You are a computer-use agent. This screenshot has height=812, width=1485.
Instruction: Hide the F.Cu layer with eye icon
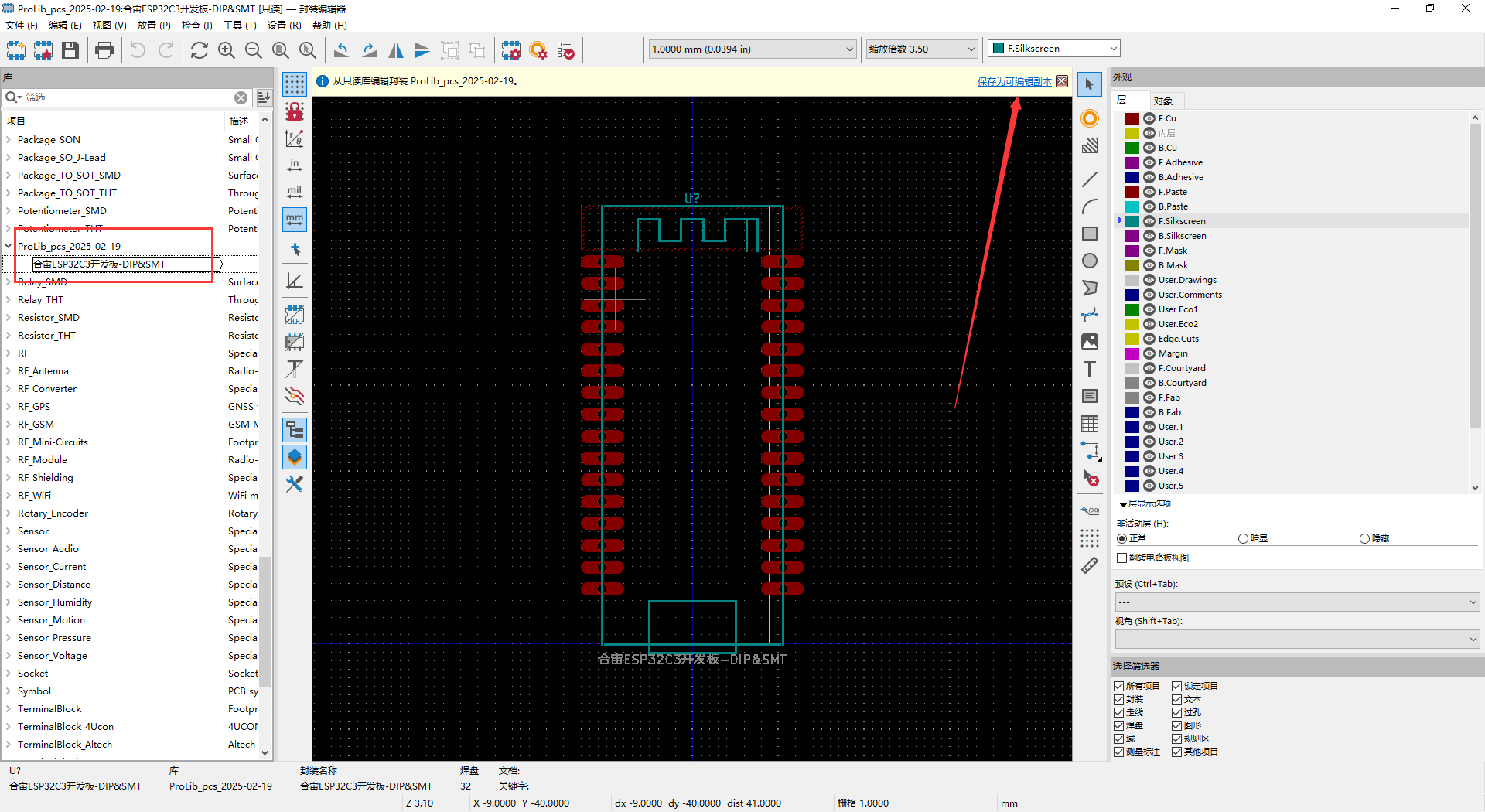coord(1149,118)
